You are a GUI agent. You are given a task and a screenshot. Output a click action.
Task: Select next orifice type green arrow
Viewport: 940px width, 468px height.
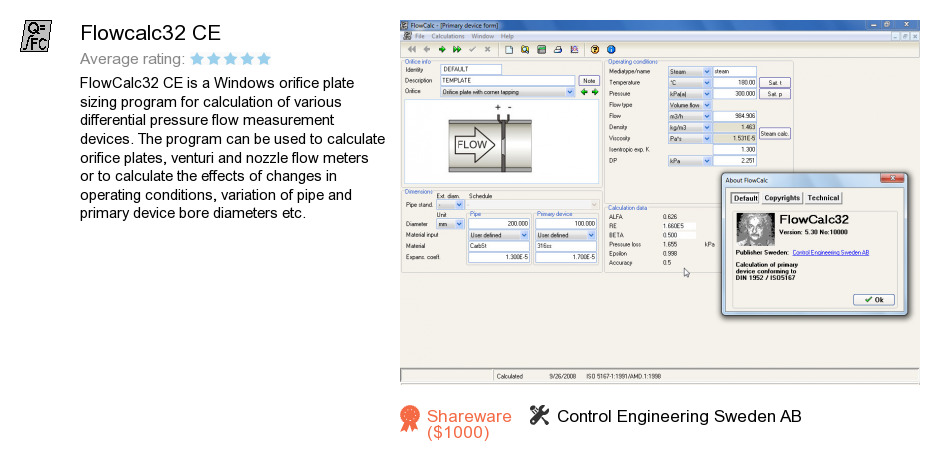point(595,92)
